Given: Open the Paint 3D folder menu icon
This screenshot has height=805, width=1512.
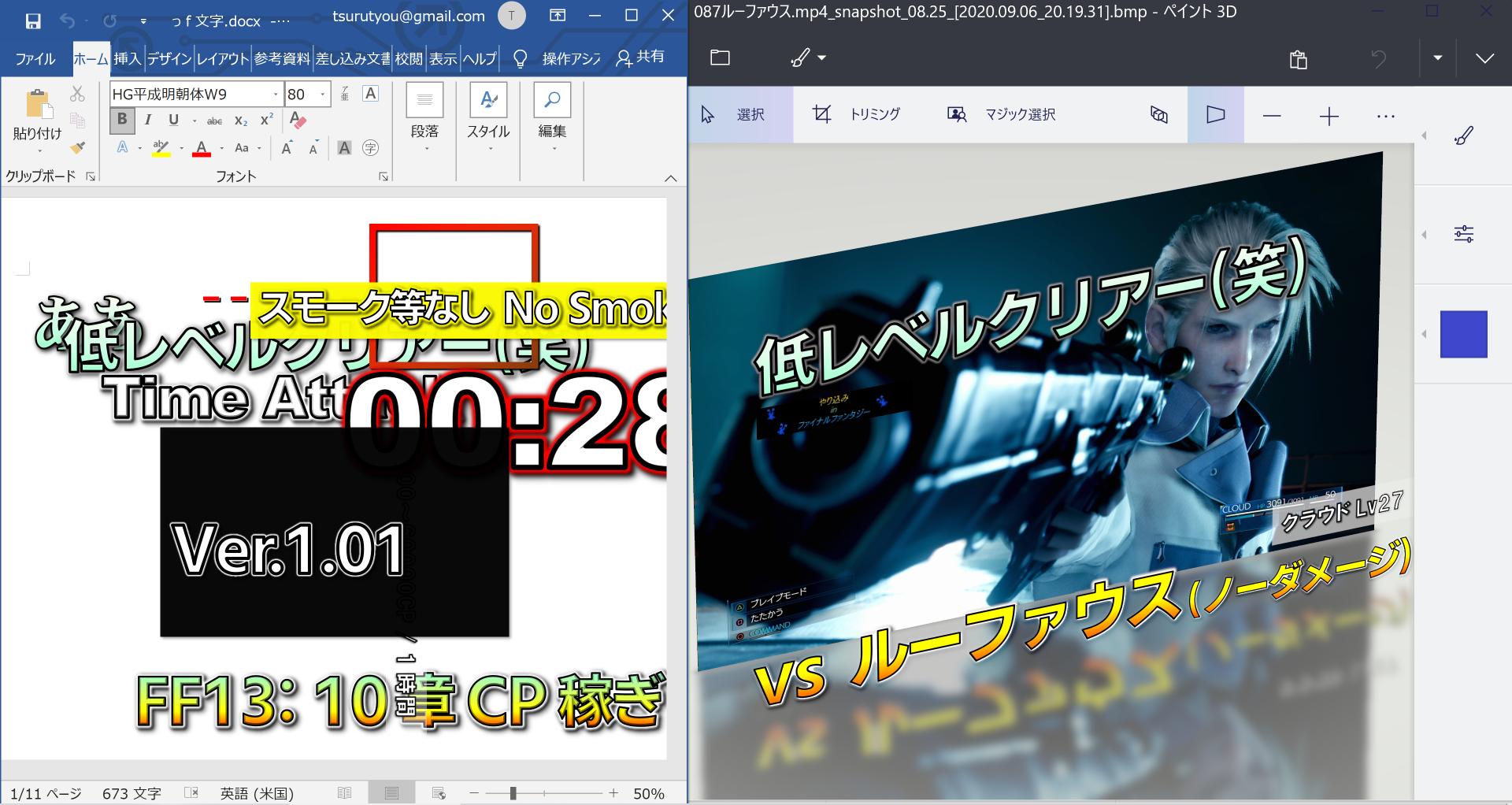Looking at the screenshot, I should pos(720,57).
